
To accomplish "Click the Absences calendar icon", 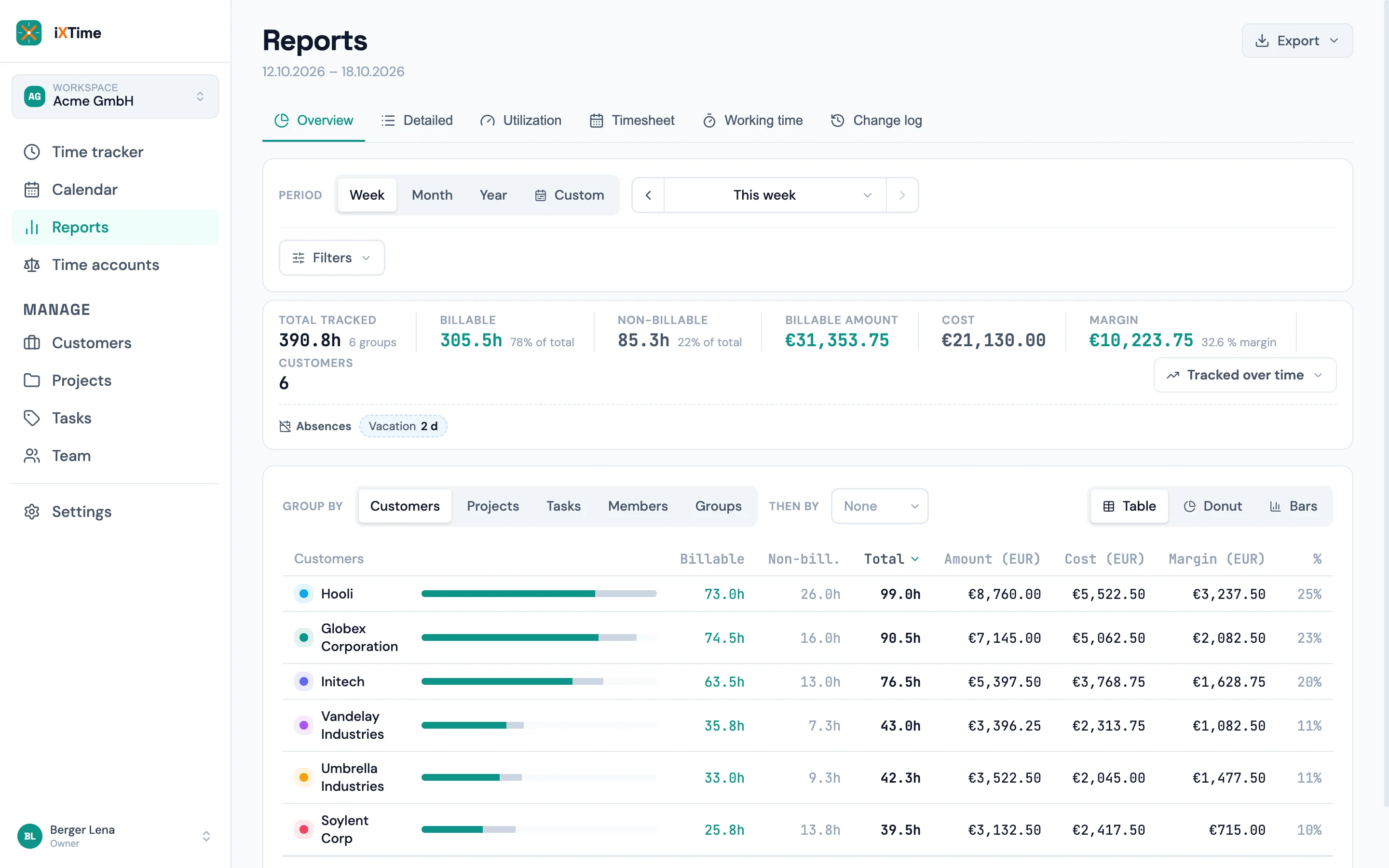I will (285, 426).
